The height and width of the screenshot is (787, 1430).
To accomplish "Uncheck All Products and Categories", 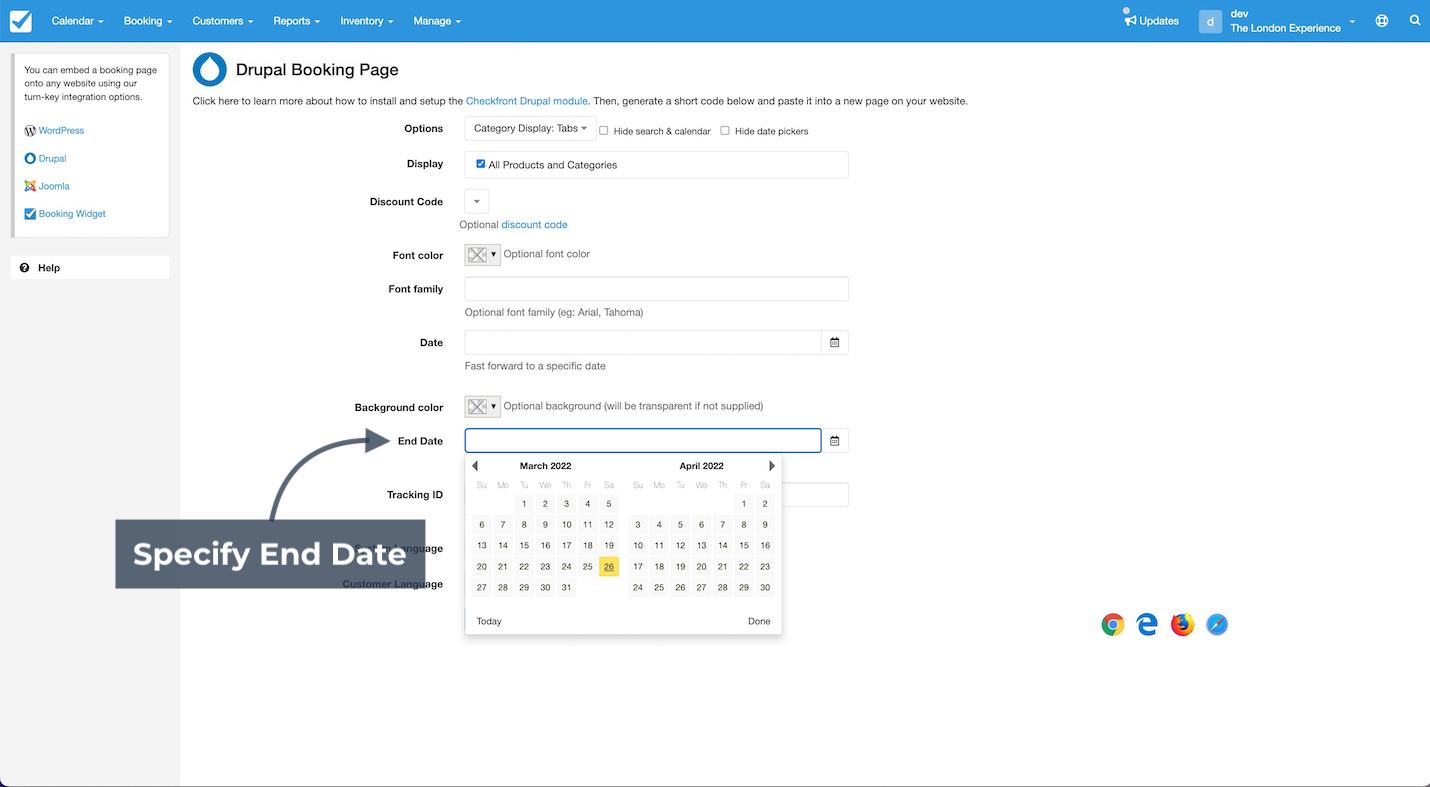I will click(481, 164).
